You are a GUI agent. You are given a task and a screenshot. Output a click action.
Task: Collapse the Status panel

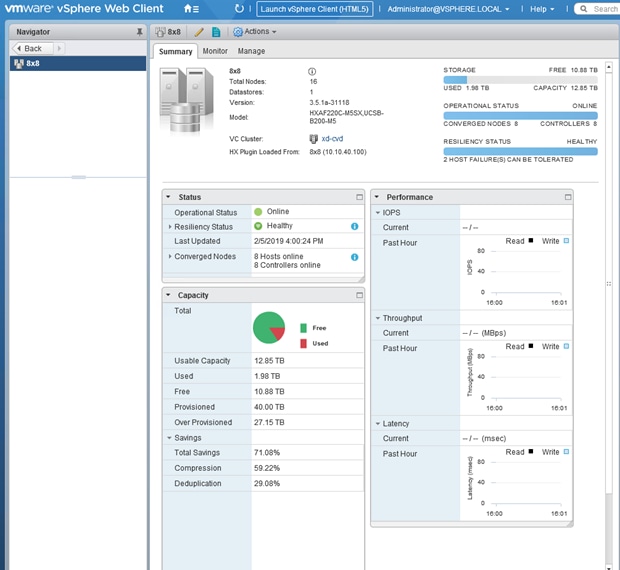click(x=168, y=197)
